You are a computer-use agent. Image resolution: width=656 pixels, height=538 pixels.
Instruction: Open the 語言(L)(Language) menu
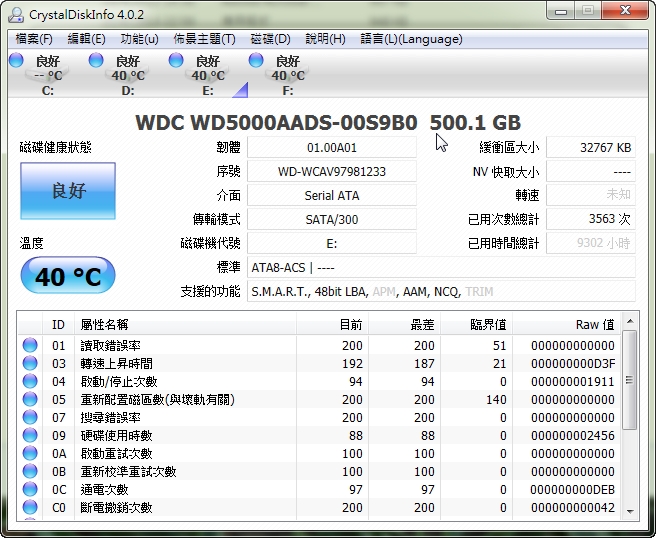click(411, 39)
